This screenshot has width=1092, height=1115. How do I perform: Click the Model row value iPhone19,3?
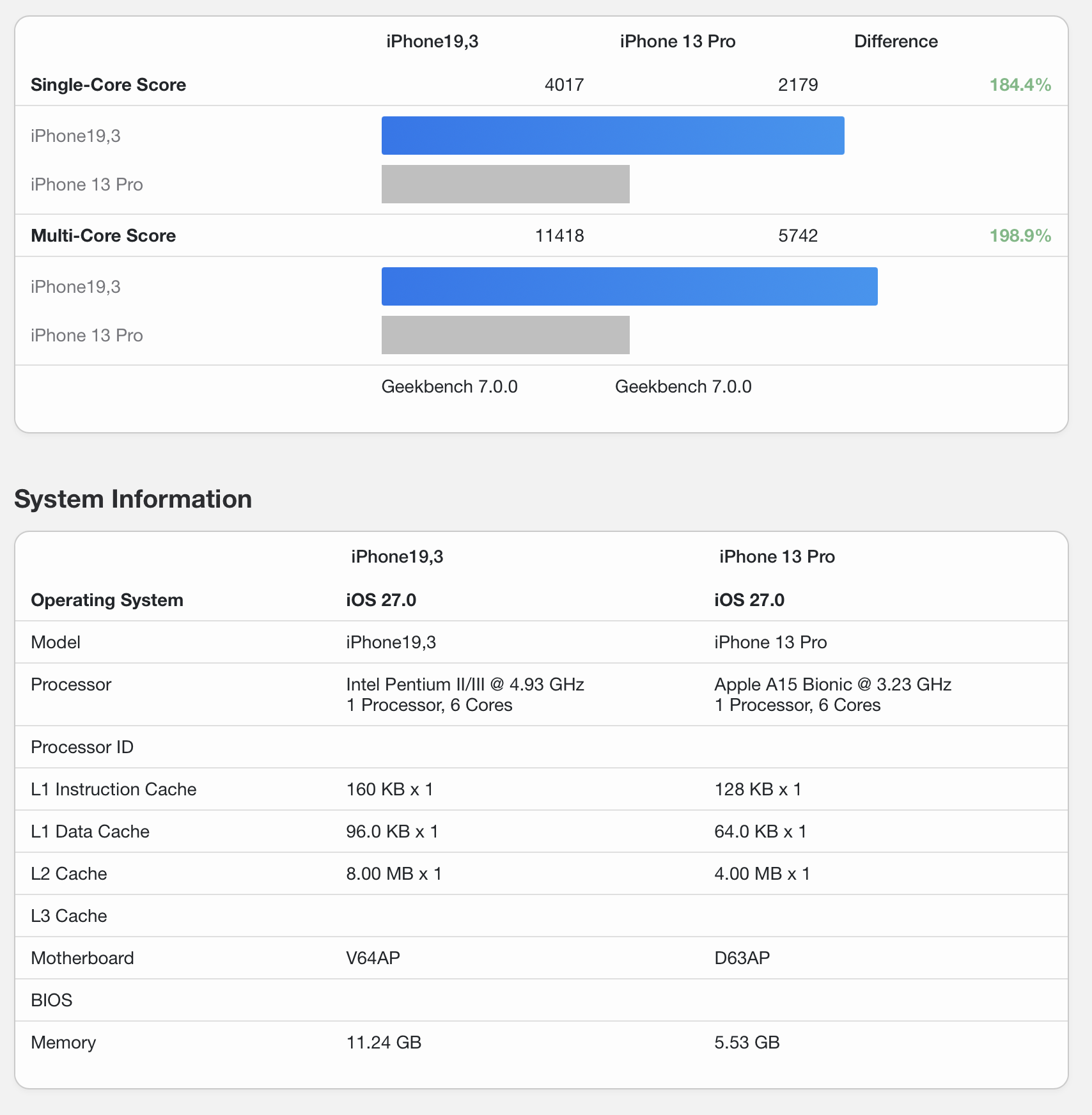[391, 643]
